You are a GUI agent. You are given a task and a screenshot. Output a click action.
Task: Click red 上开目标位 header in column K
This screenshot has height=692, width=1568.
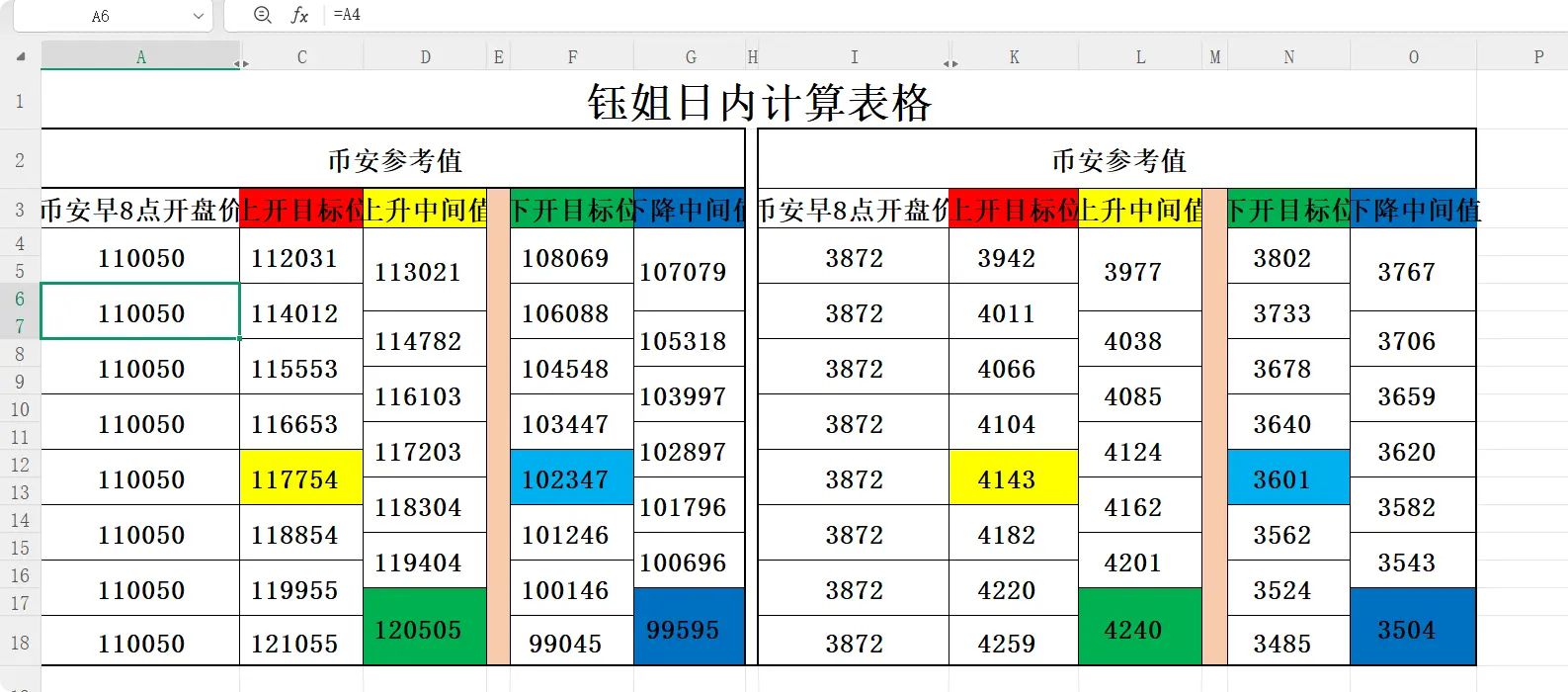click(1014, 210)
